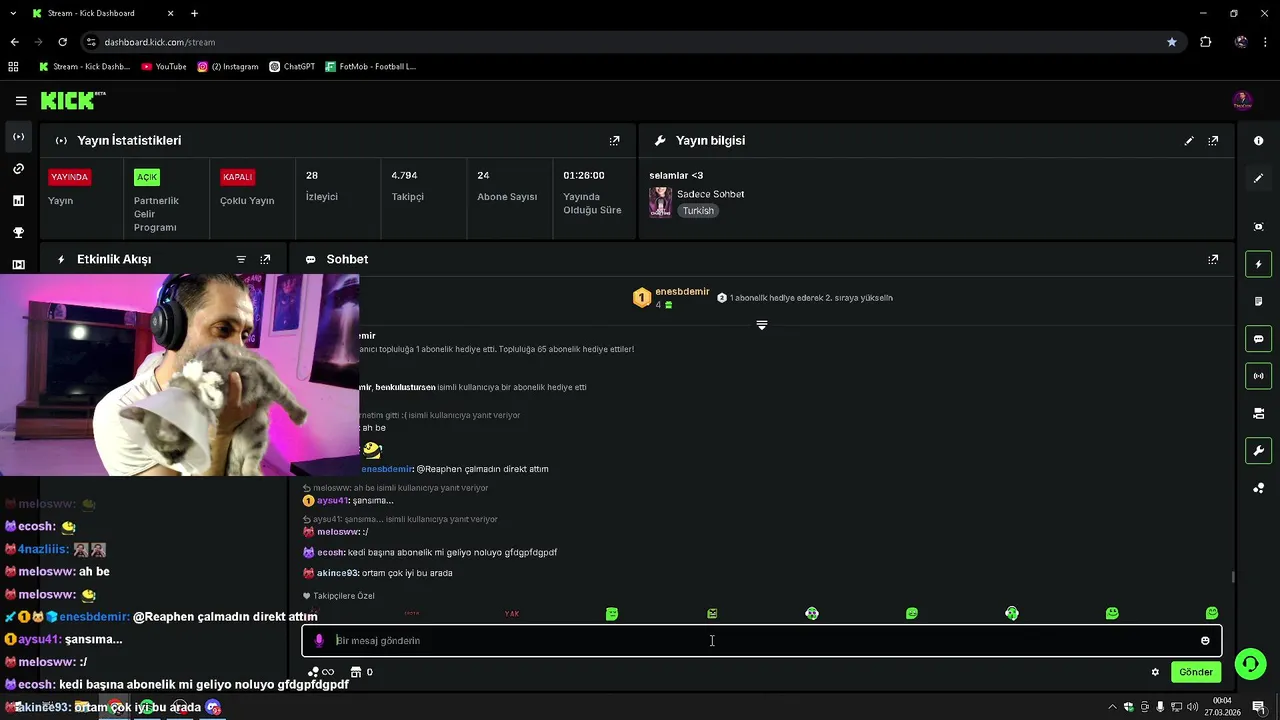
Task: Click the Kick logo
Action: pyautogui.click(x=73, y=100)
